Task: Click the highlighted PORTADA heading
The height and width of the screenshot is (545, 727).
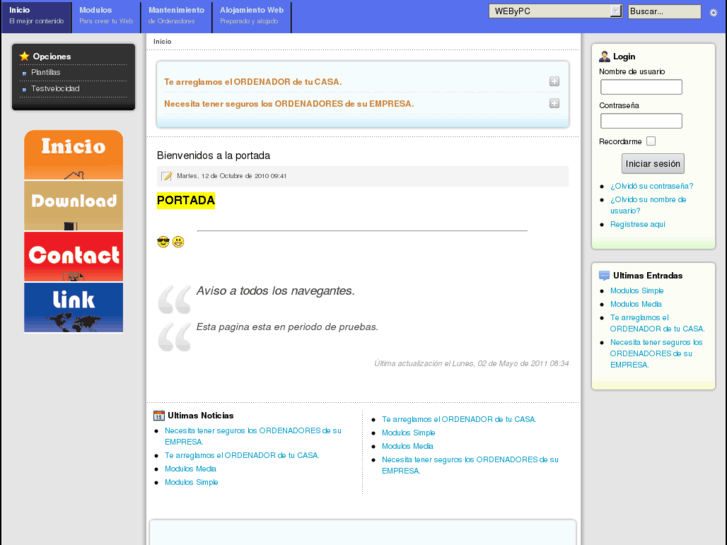Action: pyautogui.click(x=186, y=200)
